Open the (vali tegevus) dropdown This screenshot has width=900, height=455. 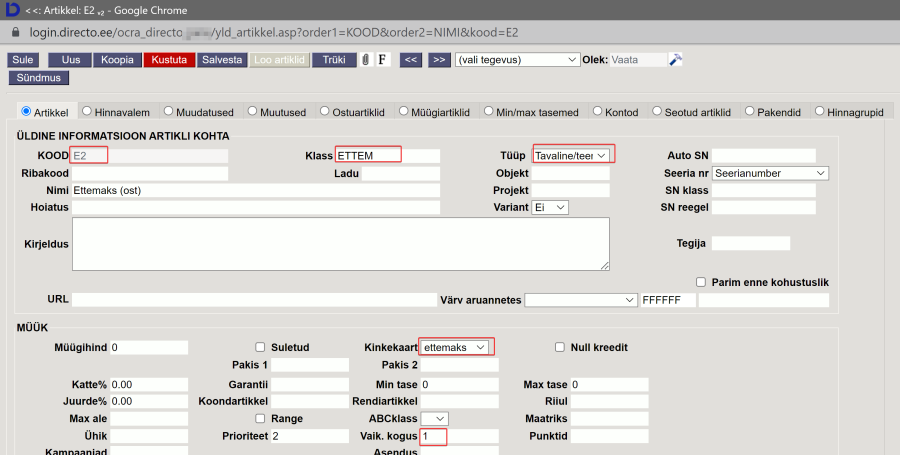point(517,60)
